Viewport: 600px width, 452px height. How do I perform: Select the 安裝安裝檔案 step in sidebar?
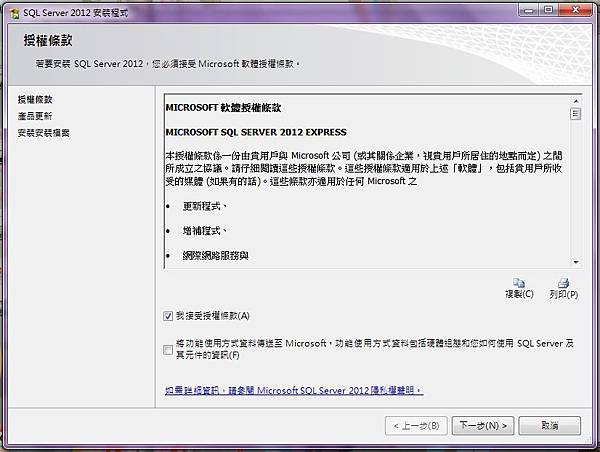click(x=44, y=133)
